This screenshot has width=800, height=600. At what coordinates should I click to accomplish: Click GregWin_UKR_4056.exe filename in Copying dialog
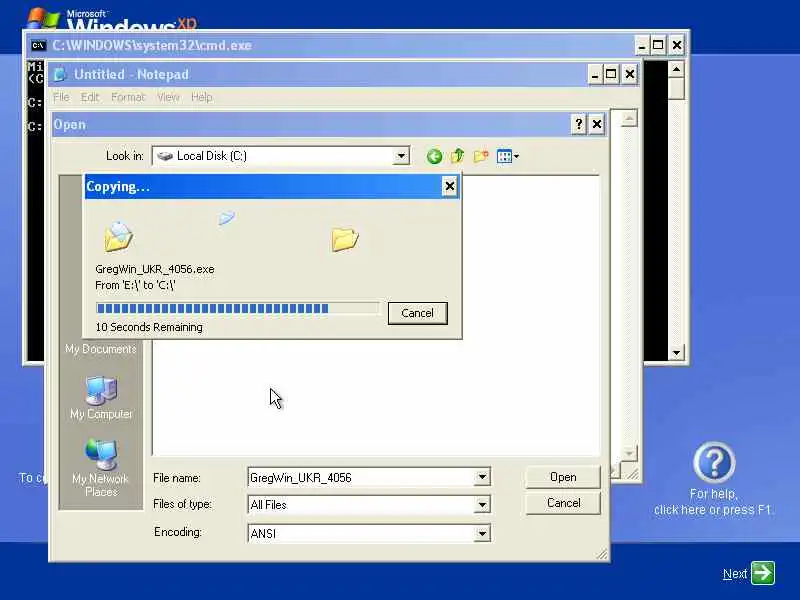155,269
